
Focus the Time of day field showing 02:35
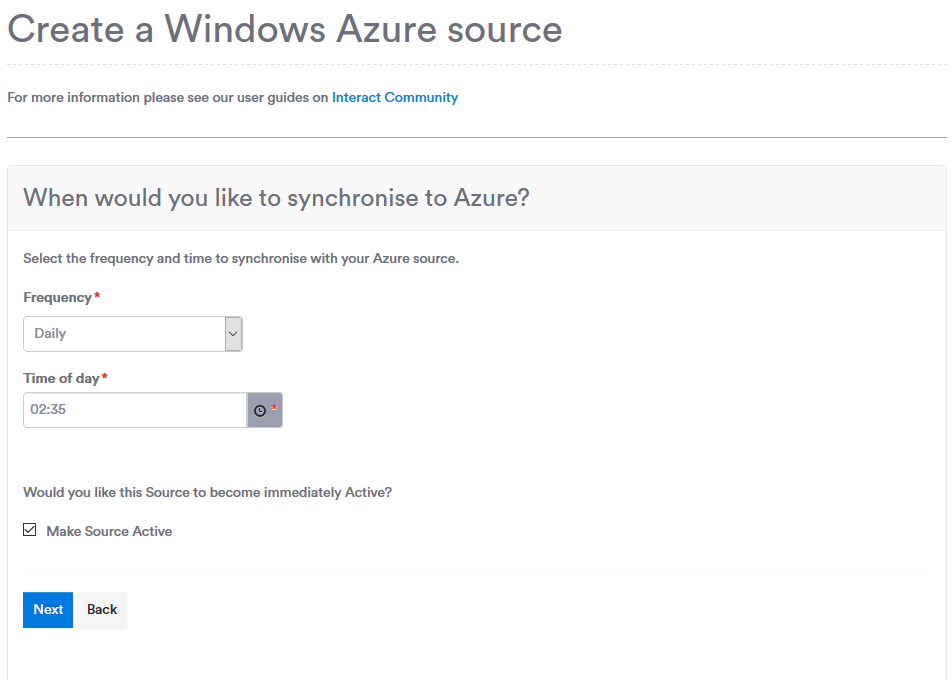tap(135, 410)
